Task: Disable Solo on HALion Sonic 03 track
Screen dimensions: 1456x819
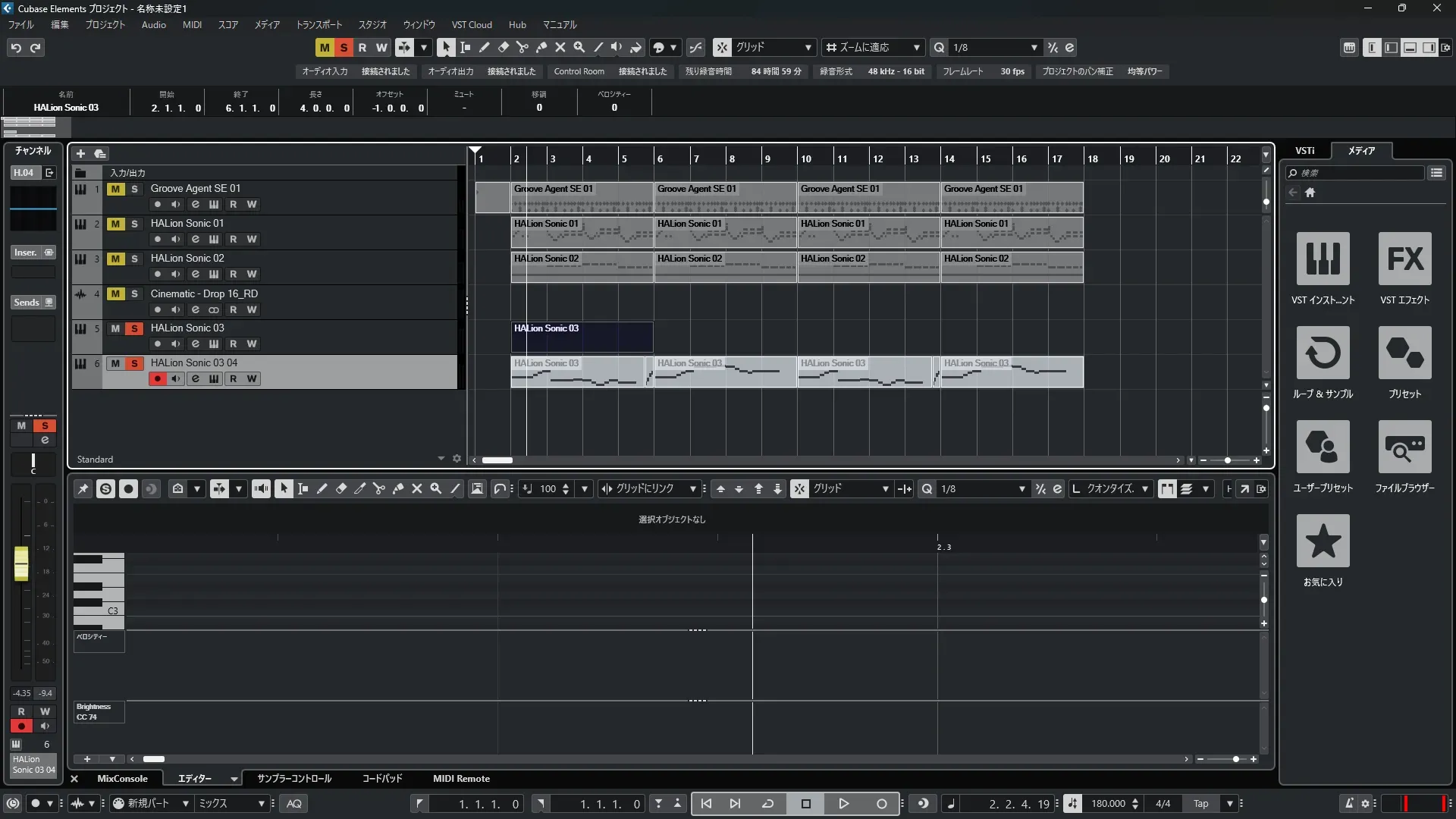Action: coord(134,328)
